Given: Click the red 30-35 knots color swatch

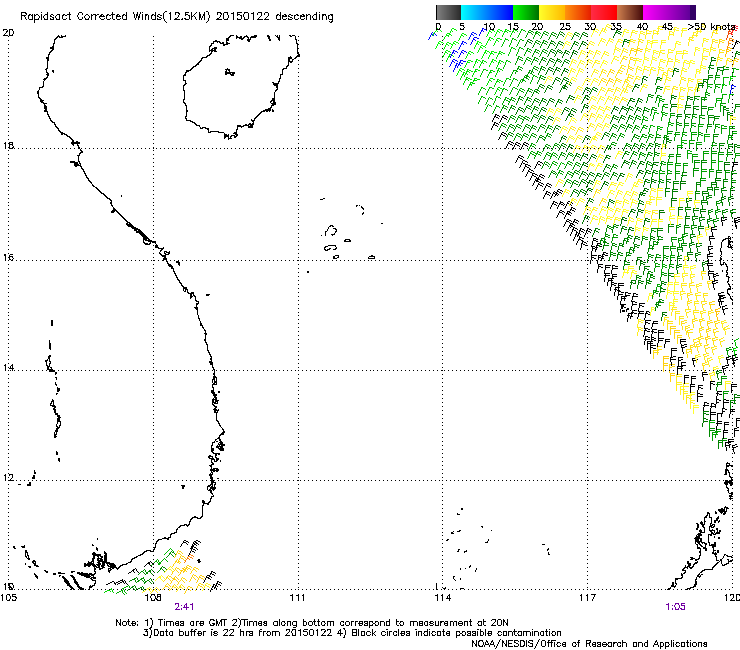Looking at the screenshot, I should [x=604, y=12].
